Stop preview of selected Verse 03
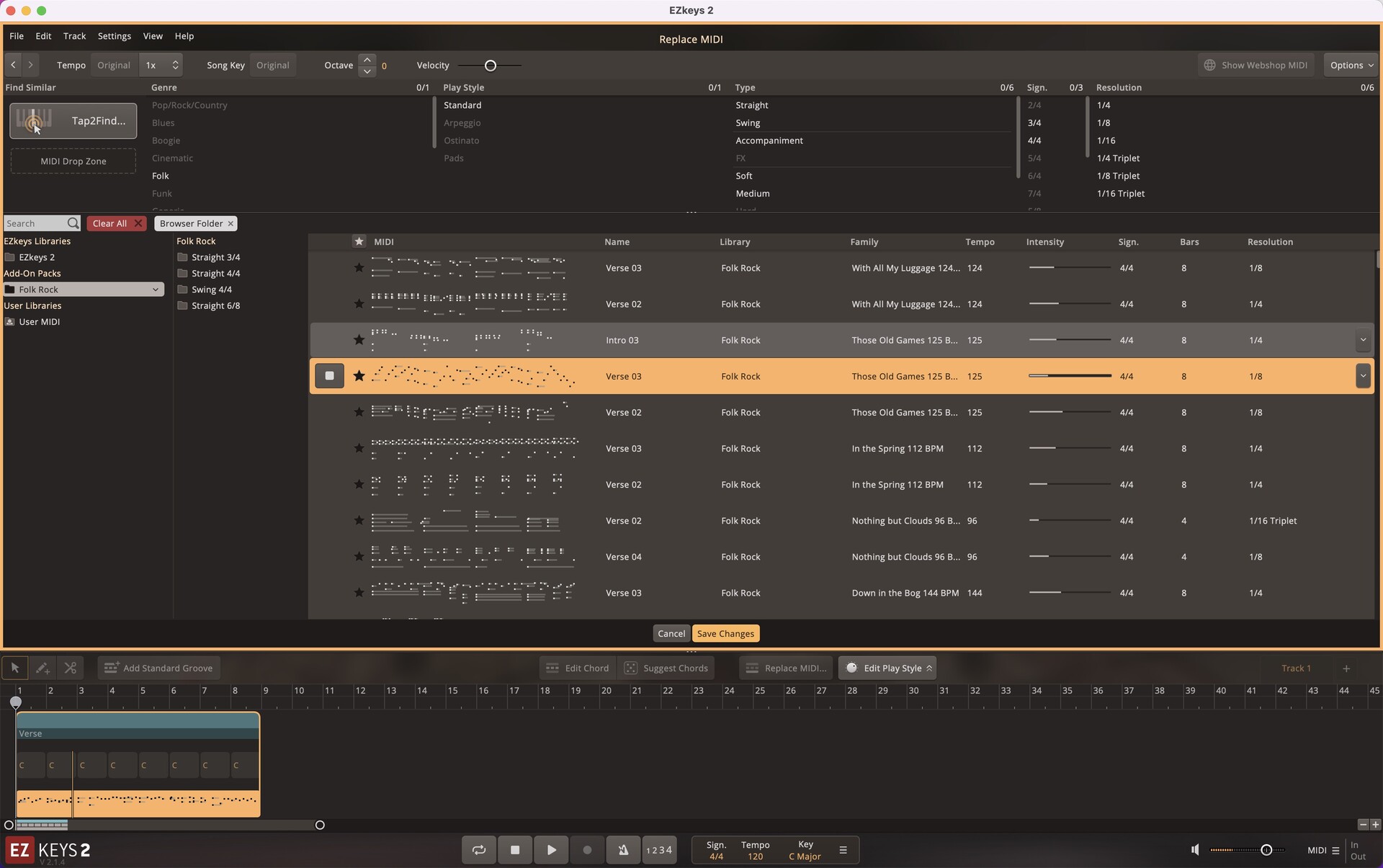Image resolution: width=1383 pixels, height=868 pixels. click(x=329, y=376)
